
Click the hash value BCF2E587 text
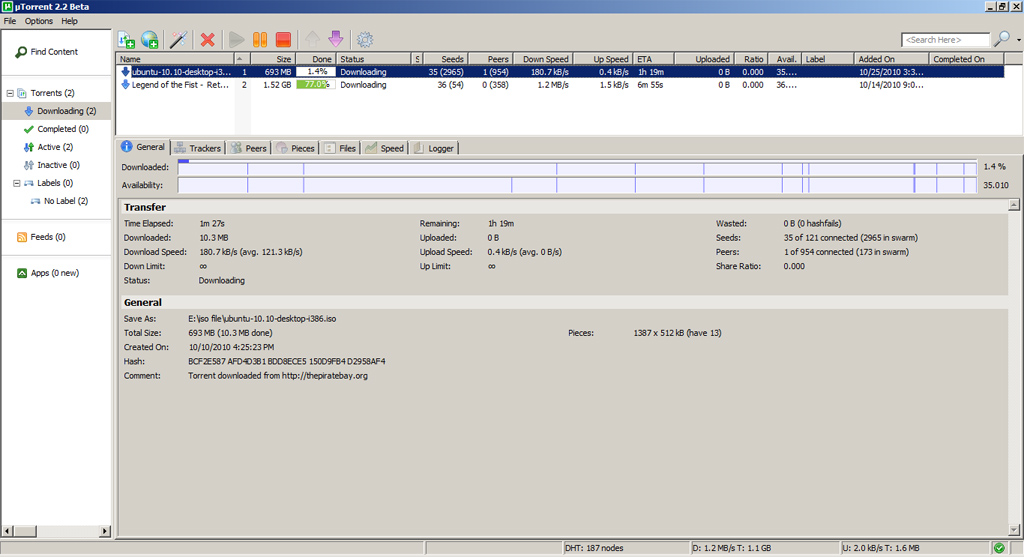coord(287,361)
